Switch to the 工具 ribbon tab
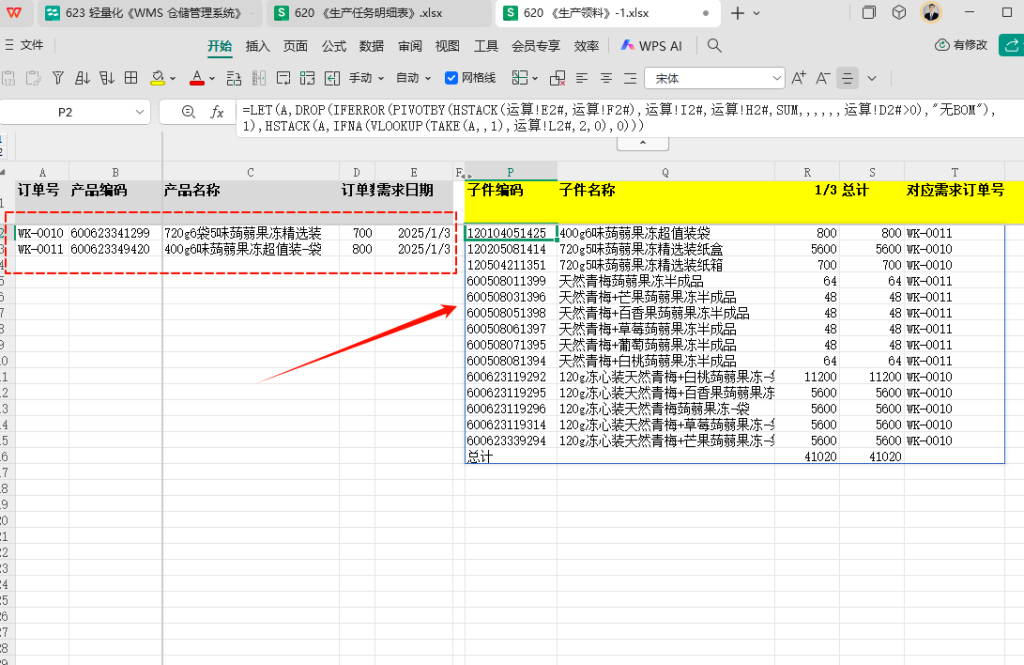 tap(486, 46)
